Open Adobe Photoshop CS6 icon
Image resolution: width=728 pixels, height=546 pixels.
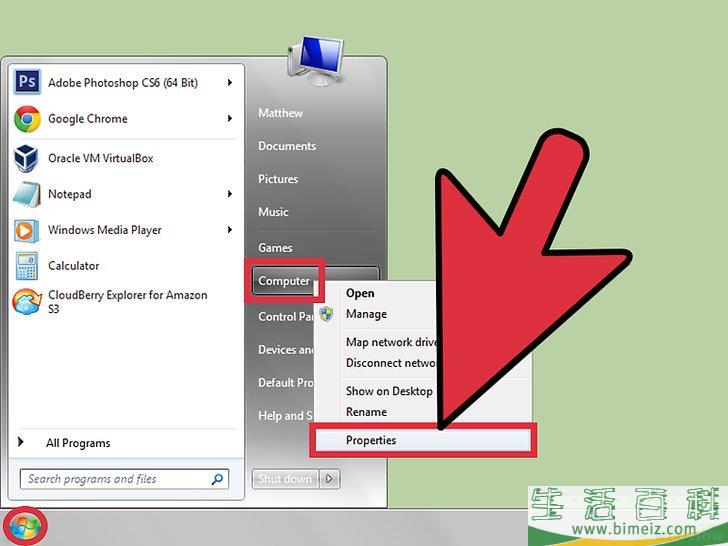coord(27,82)
